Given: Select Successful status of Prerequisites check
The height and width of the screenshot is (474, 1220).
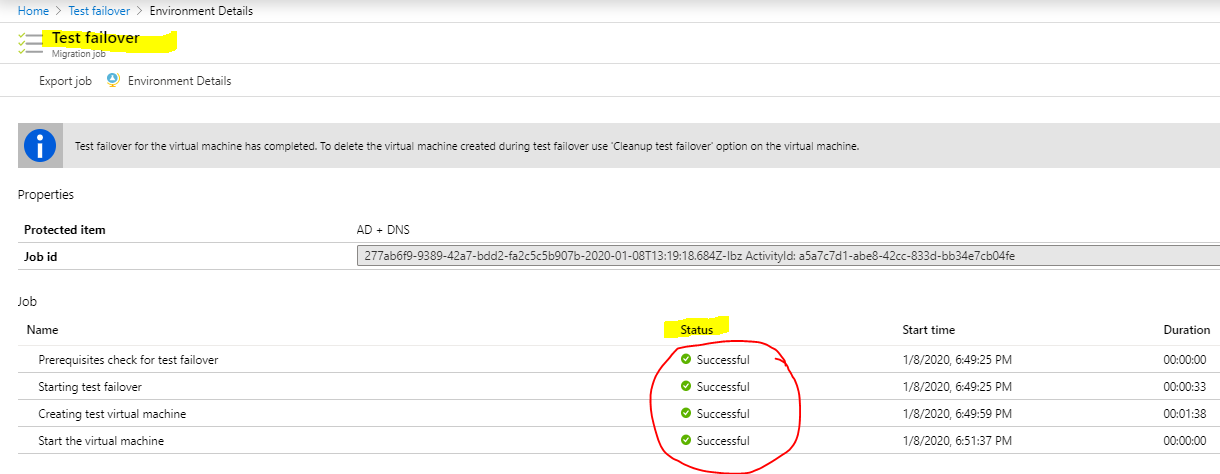Looking at the screenshot, I should point(723,360).
